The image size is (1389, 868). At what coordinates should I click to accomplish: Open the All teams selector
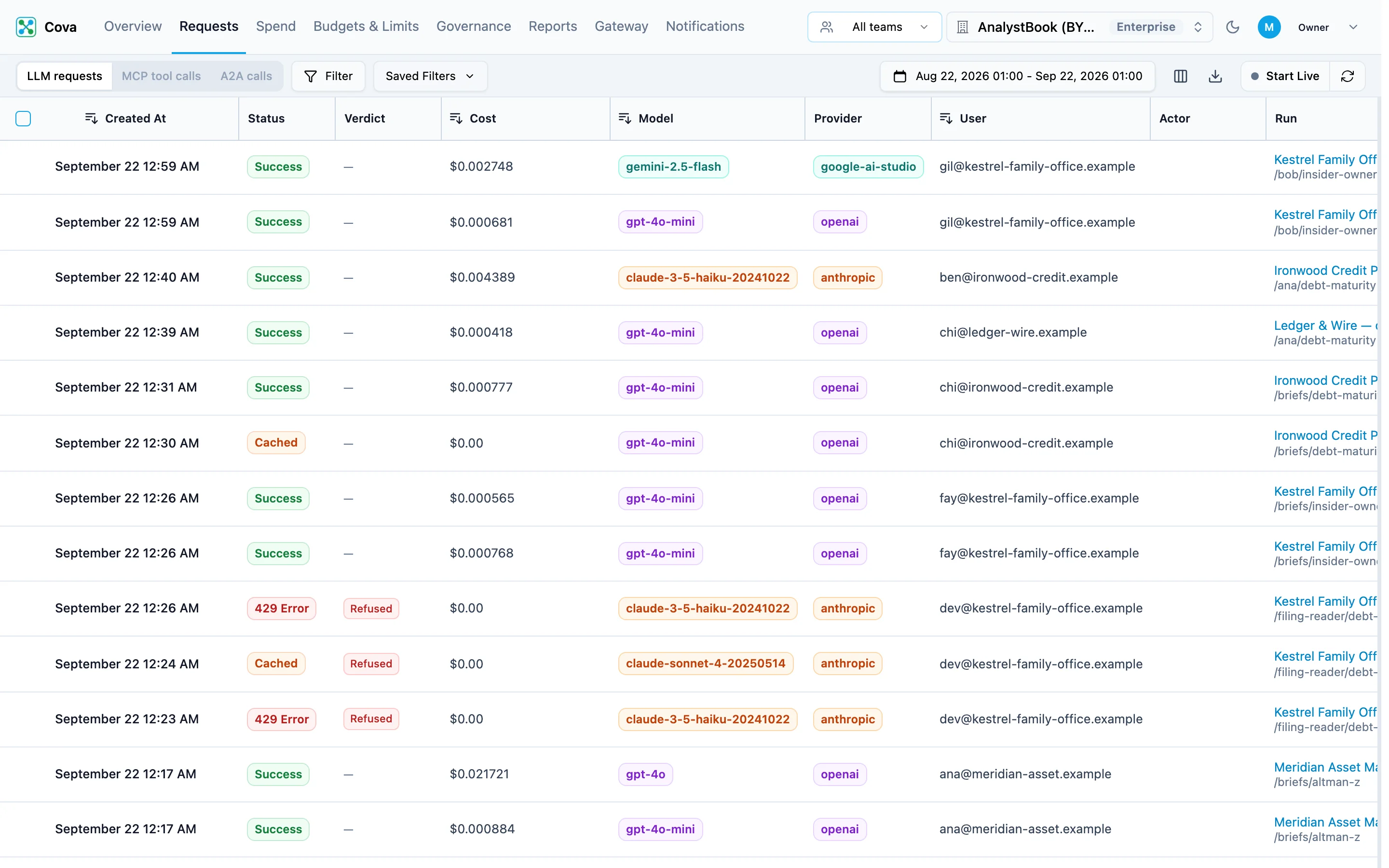pos(874,27)
